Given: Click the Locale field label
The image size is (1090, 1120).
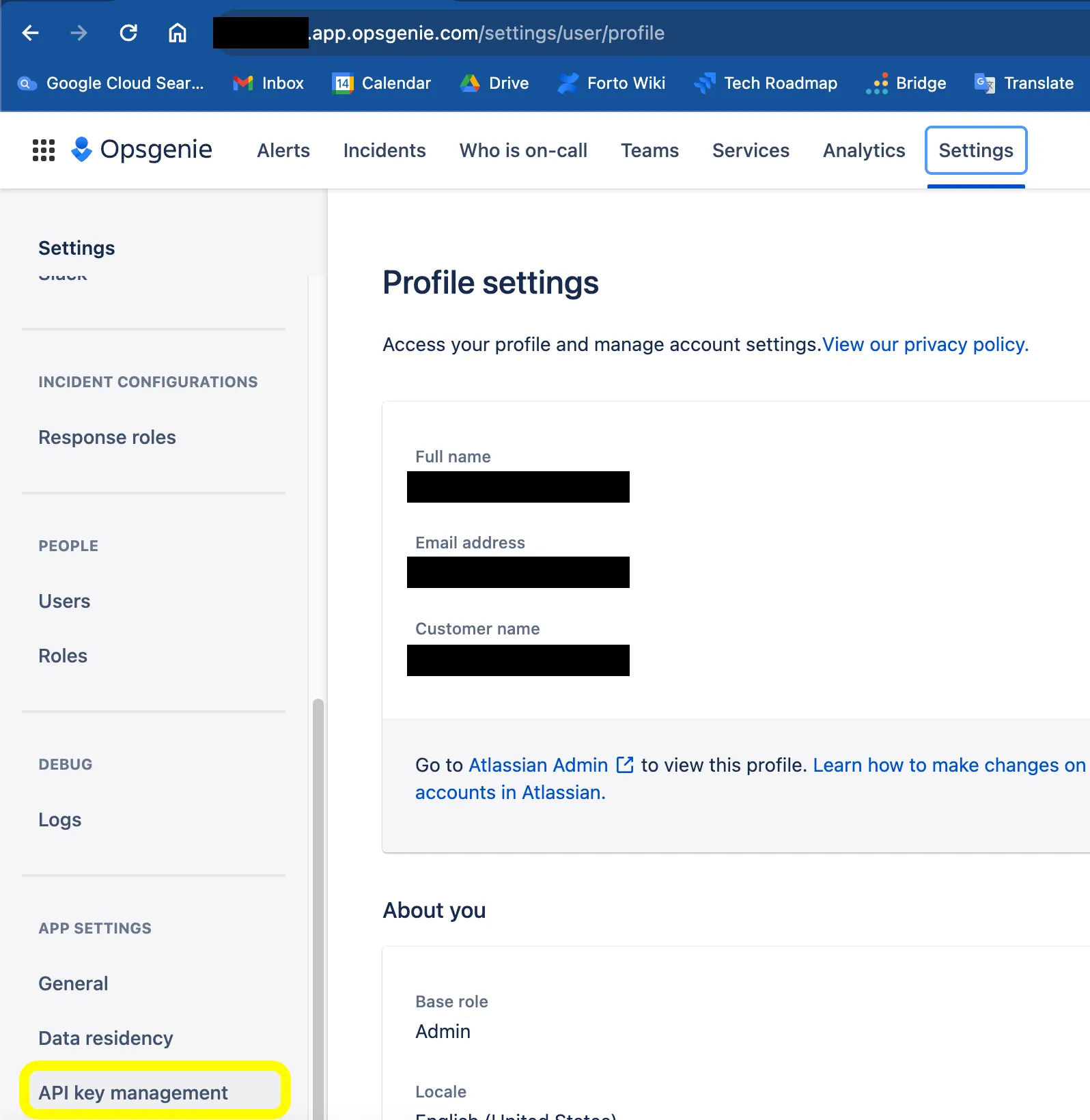Looking at the screenshot, I should point(441,1091).
